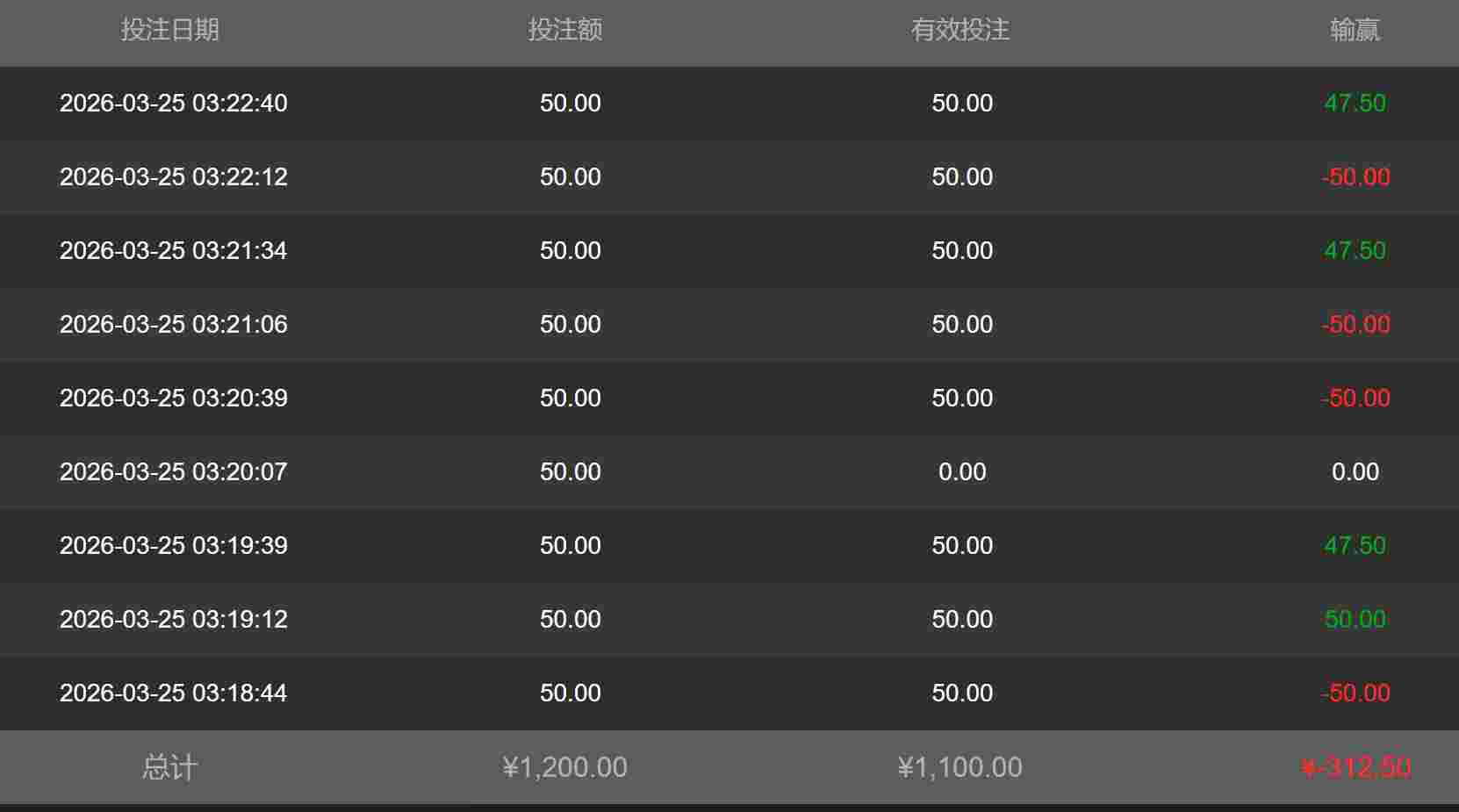
Task: Click the ¥1,200.00 total bet amount
Action: [x=565, y=767]
